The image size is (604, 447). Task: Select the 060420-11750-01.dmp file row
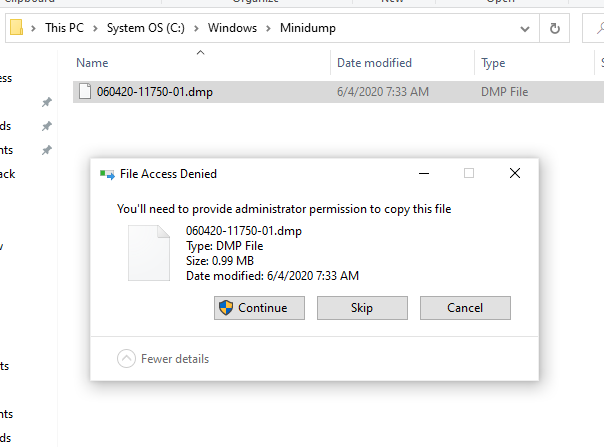coord(338,92)
